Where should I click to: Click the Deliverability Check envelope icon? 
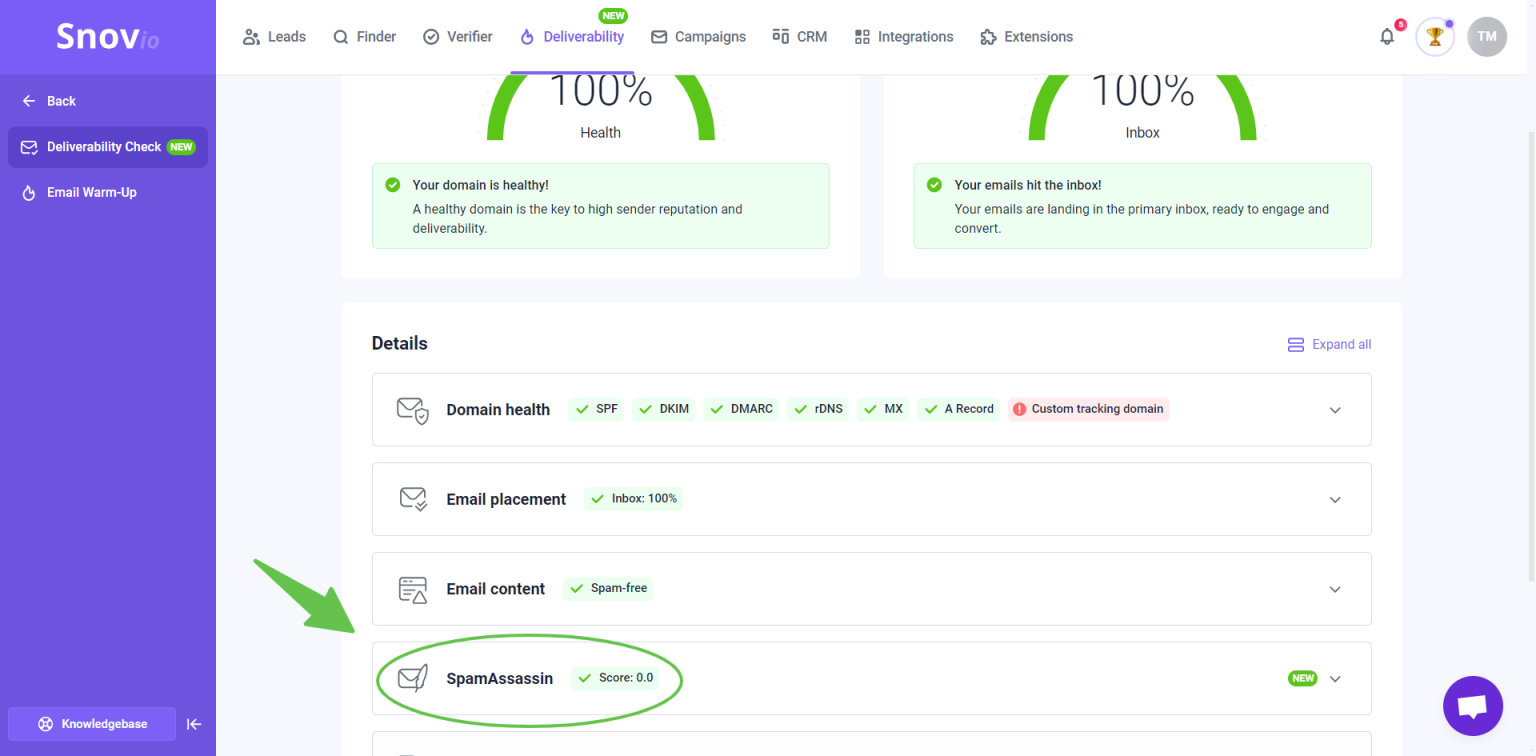click(x=29, y=147)
